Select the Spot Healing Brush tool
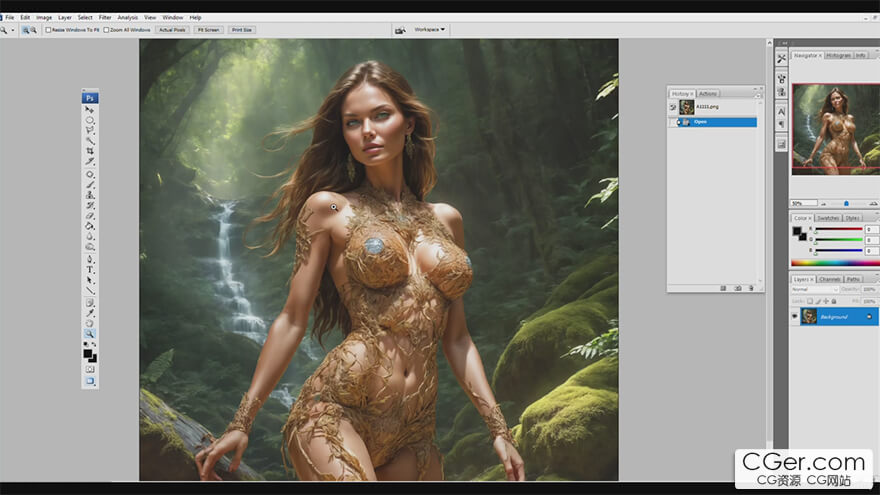Image resolution: width=880 pixels, height=495 pixels. pos(90,175)
